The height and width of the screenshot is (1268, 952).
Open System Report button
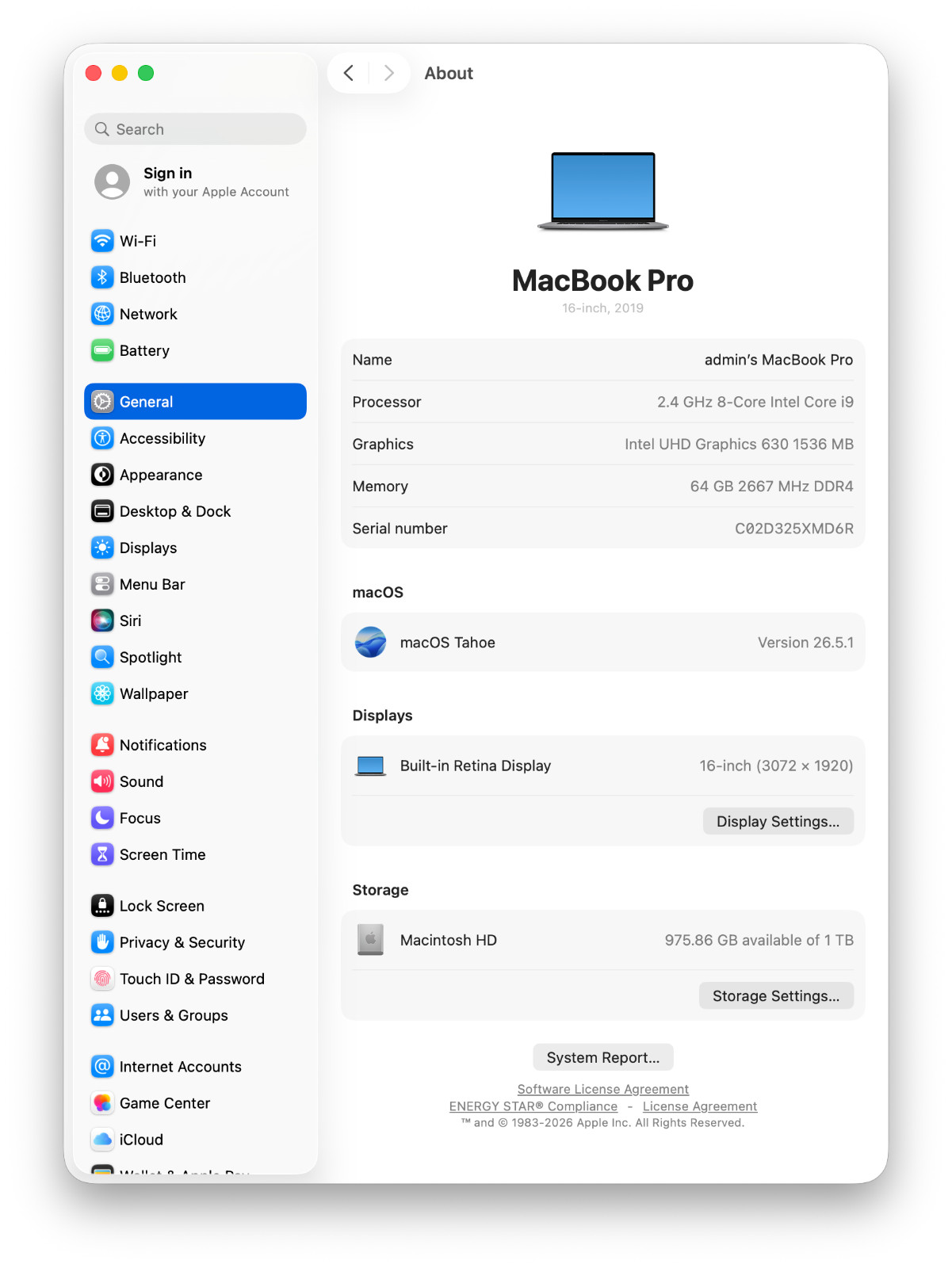(603, 1057)
